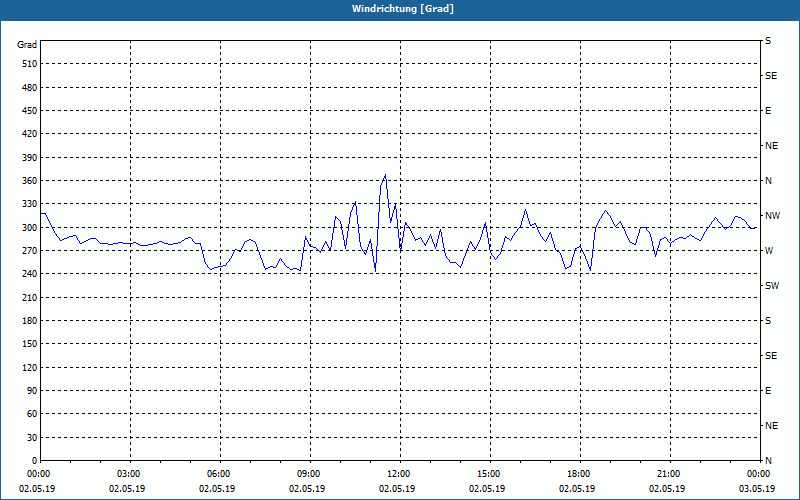This screenshot has width=800, height=500.
Task: Click the "06:00" time label
Action: (x=218, y=474)
